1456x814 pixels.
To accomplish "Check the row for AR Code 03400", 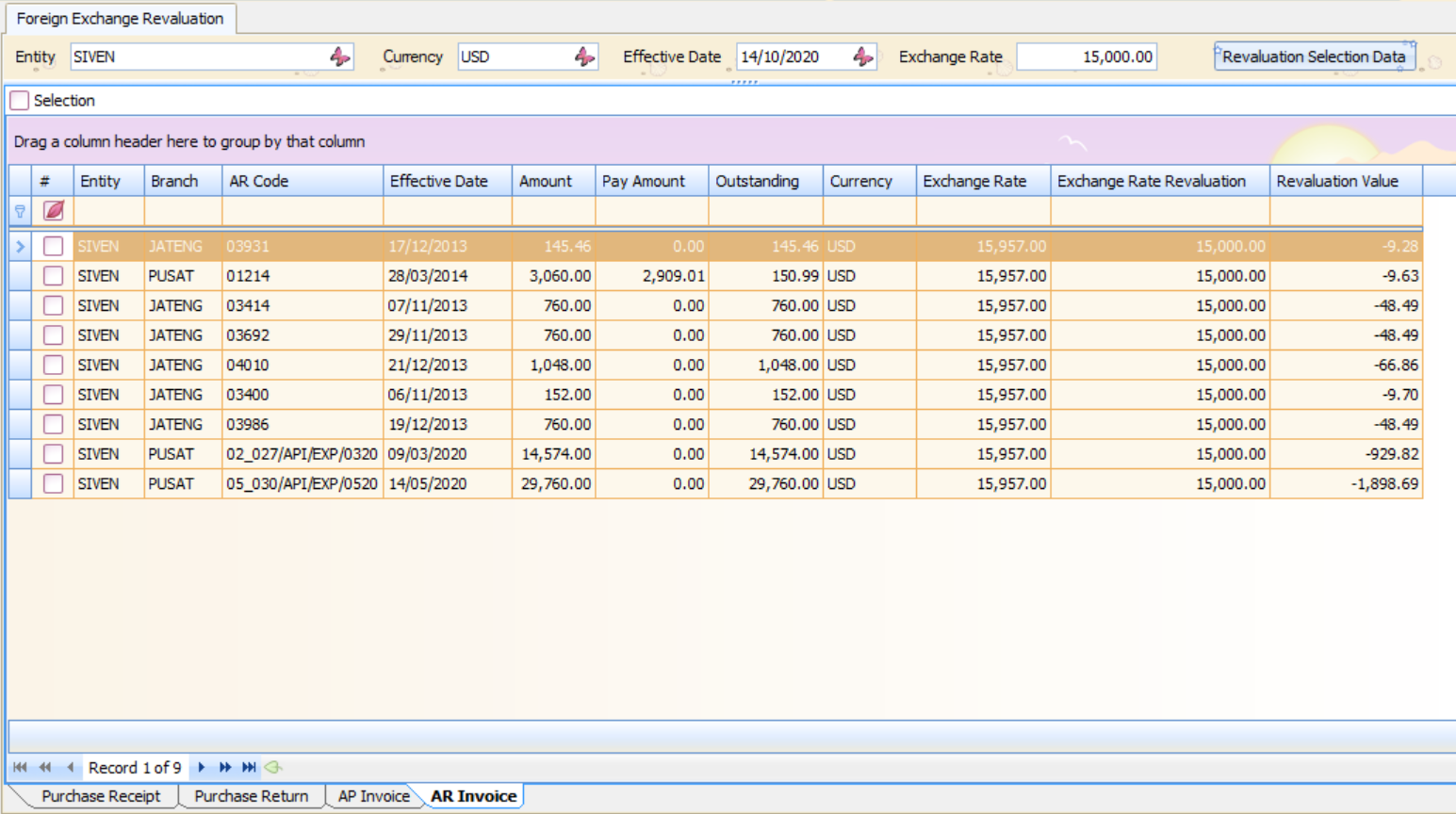I will click(53, 395).
